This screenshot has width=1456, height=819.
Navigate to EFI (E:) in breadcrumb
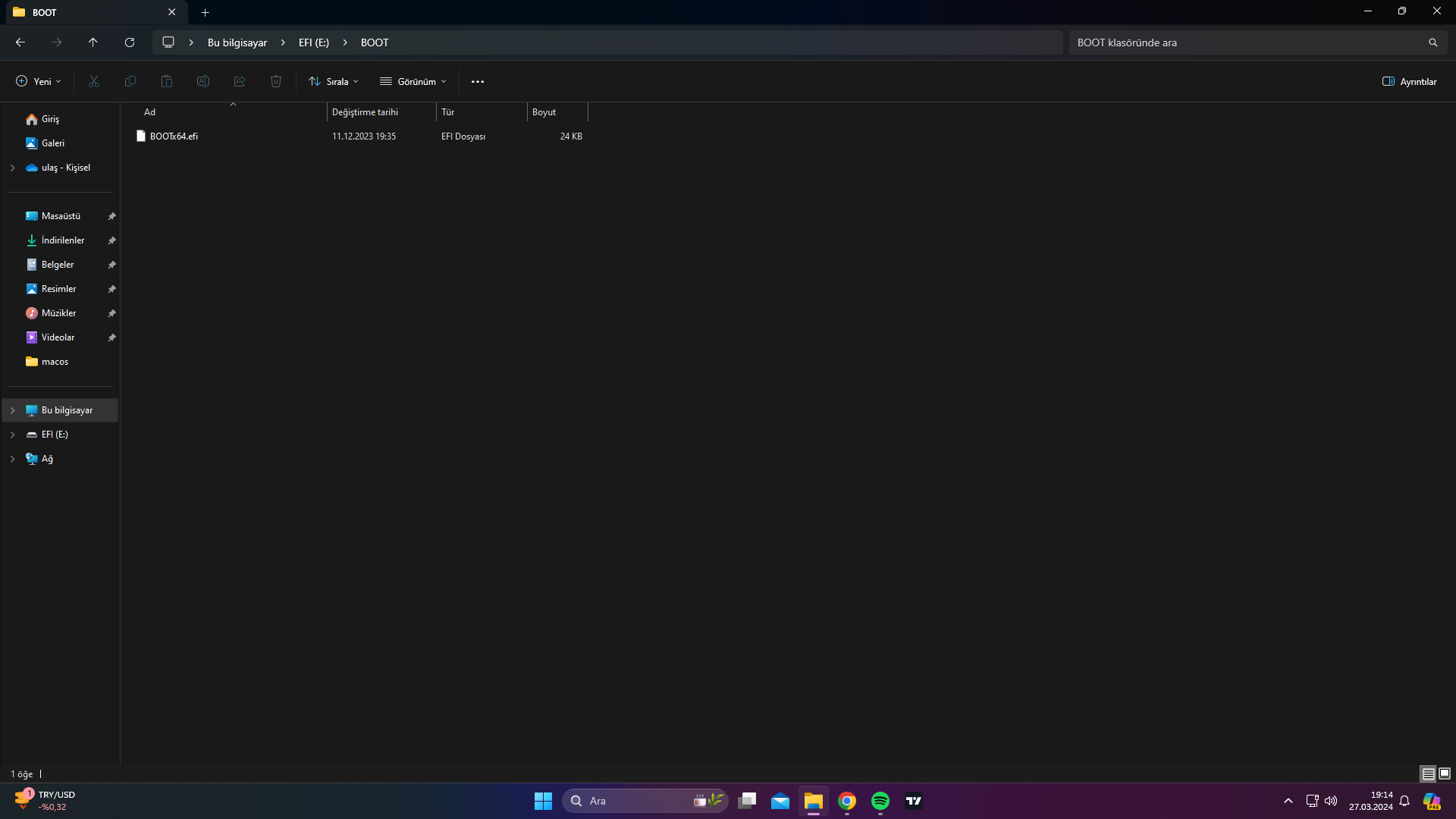[313, 42]
